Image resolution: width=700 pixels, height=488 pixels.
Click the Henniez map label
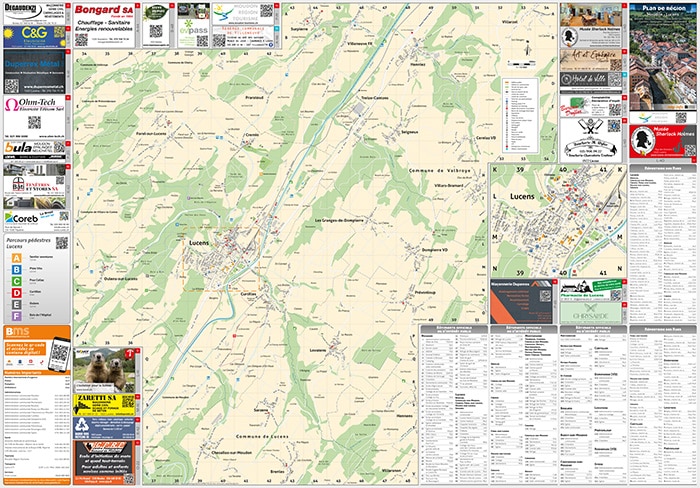(417, 64)
